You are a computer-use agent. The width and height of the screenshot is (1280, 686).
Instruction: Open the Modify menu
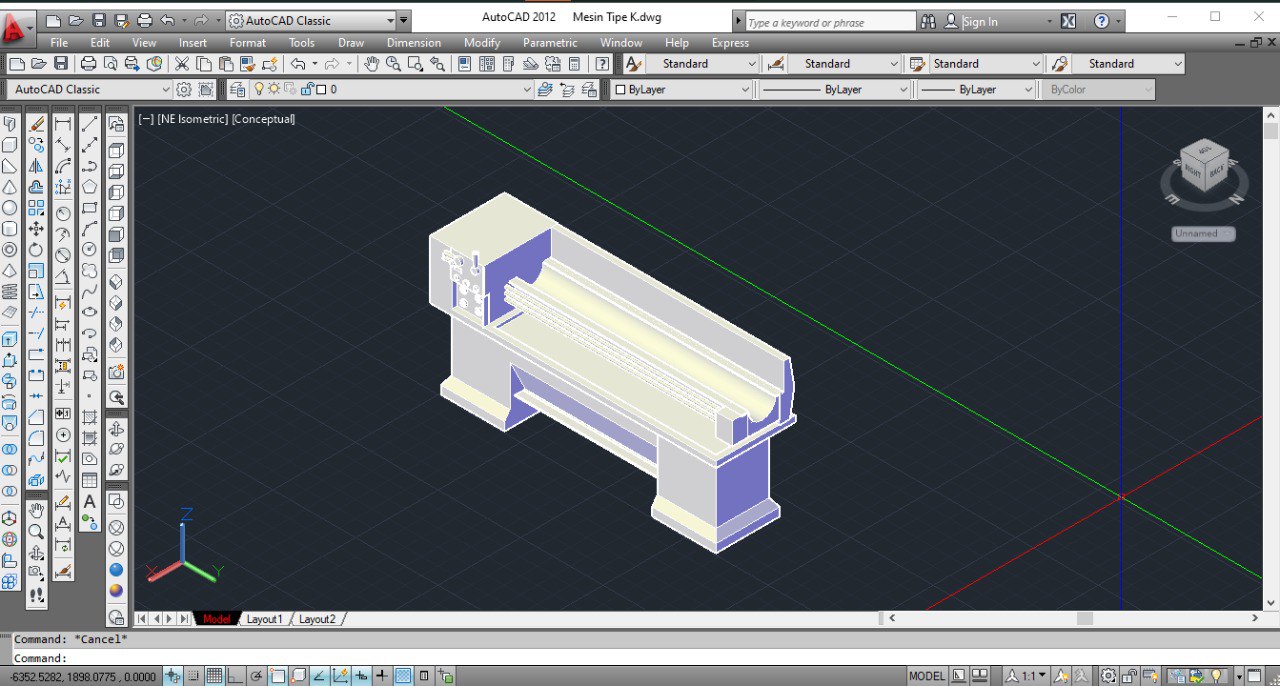click(x=481, y=43)
